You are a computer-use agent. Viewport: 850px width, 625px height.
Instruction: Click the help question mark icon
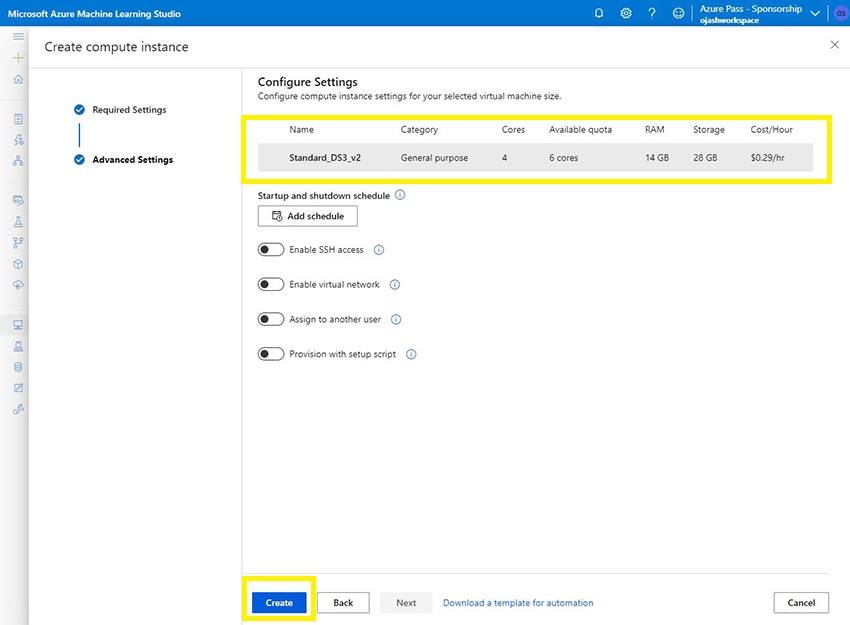tap(652, 13)
